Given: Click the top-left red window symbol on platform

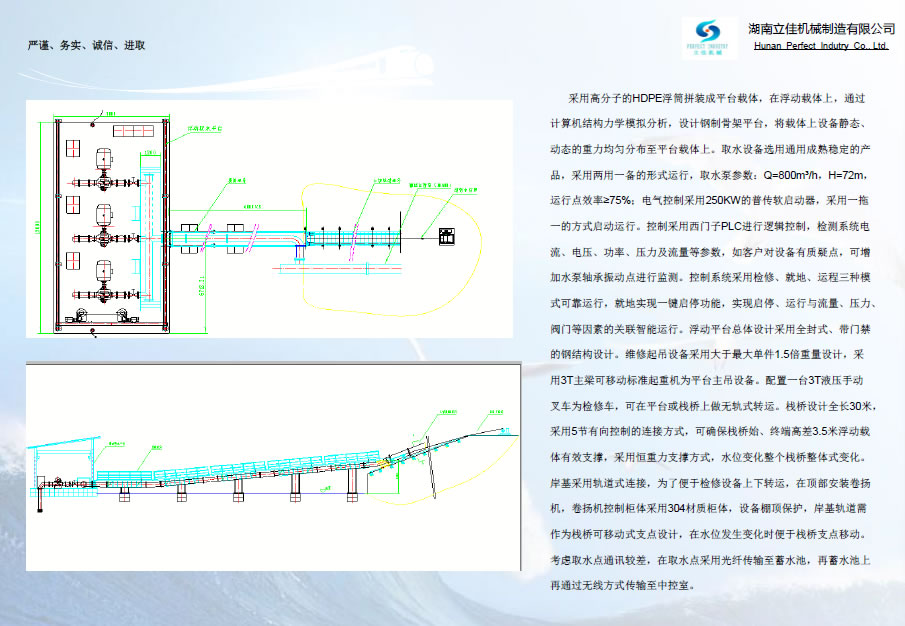Looking at the screenshot, I should point(74,148).
